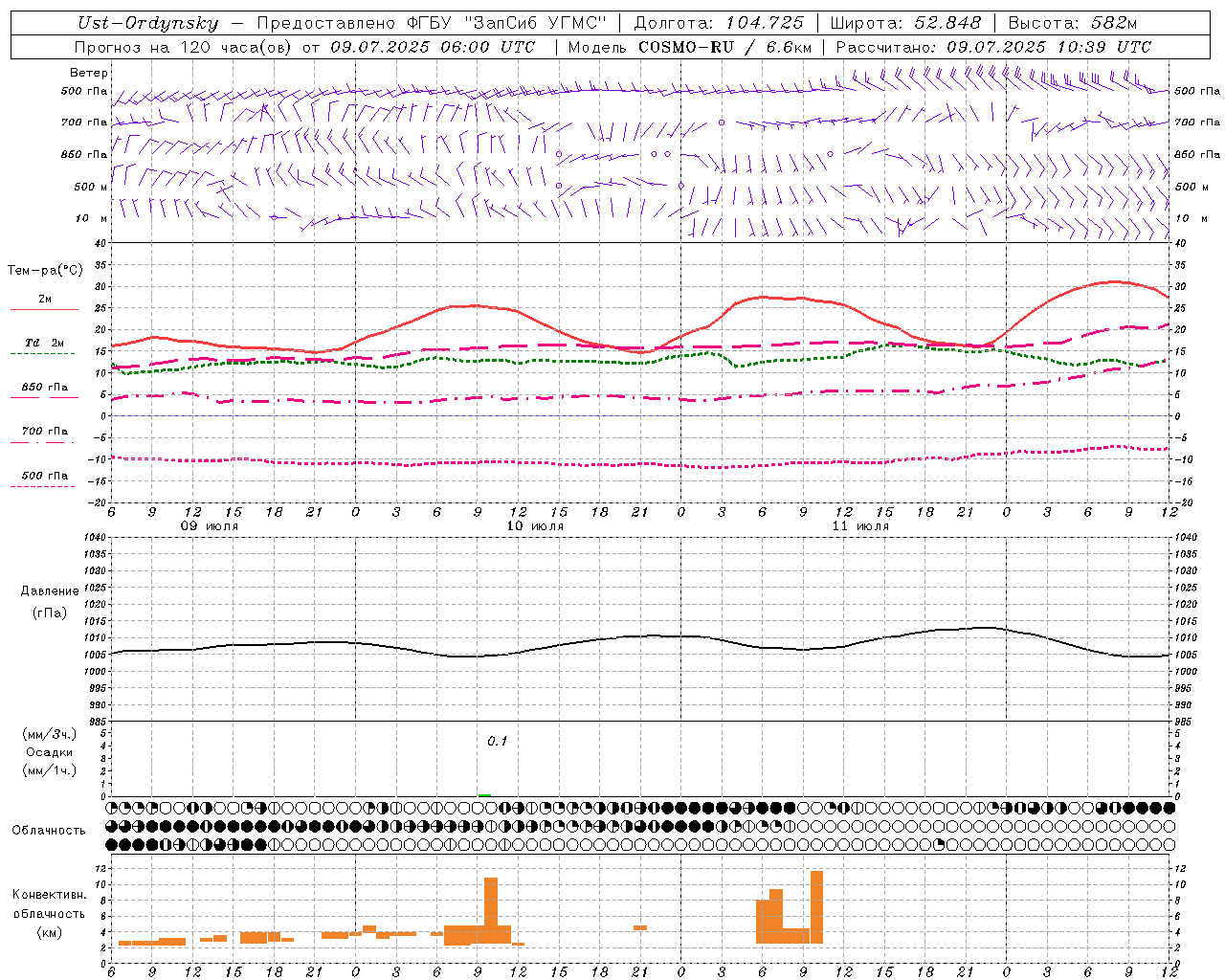Click the 10 м wind level label on the left
Viewport: 1225px width, 980px height.
(x=92, y=219)
